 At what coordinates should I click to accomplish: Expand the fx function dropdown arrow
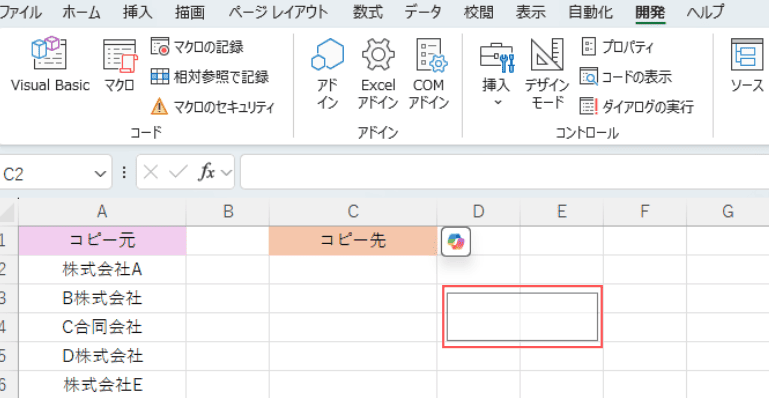tap(226, 173)
